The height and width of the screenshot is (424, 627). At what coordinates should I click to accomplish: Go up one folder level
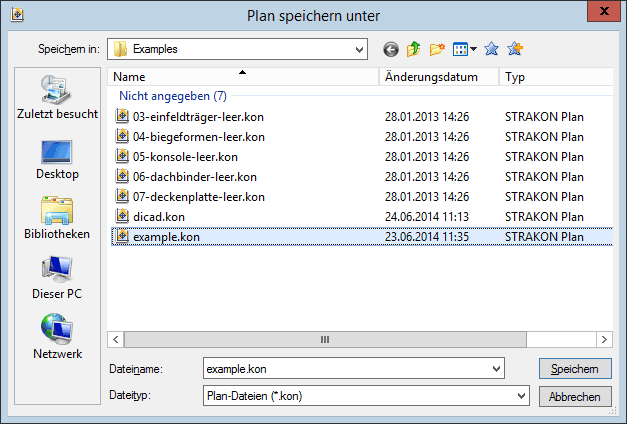coord(413,48)
